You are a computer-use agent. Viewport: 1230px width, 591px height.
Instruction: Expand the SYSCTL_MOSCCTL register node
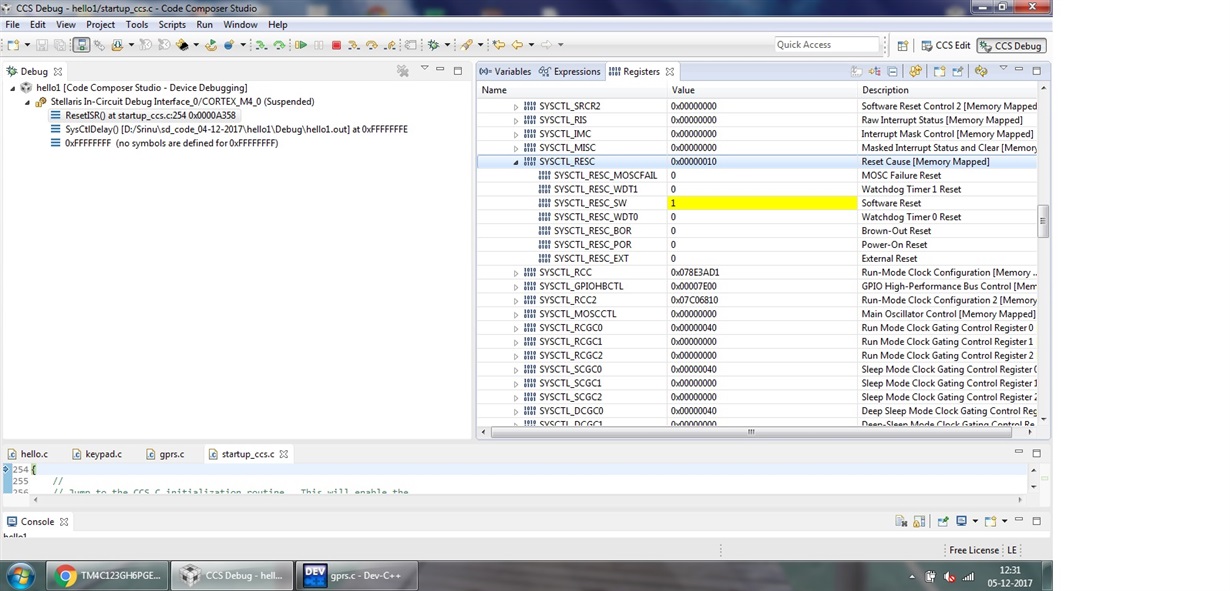(x=516, y=314)
